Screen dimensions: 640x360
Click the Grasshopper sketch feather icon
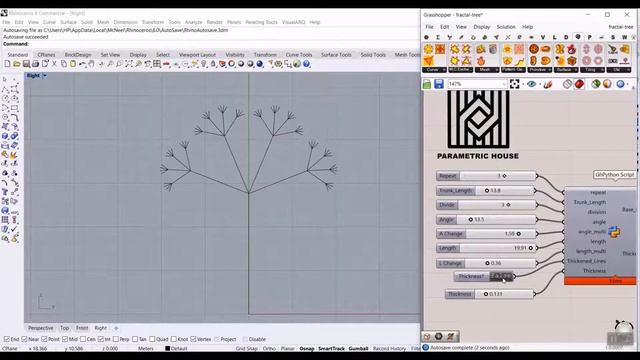click(x=548, y=84)
